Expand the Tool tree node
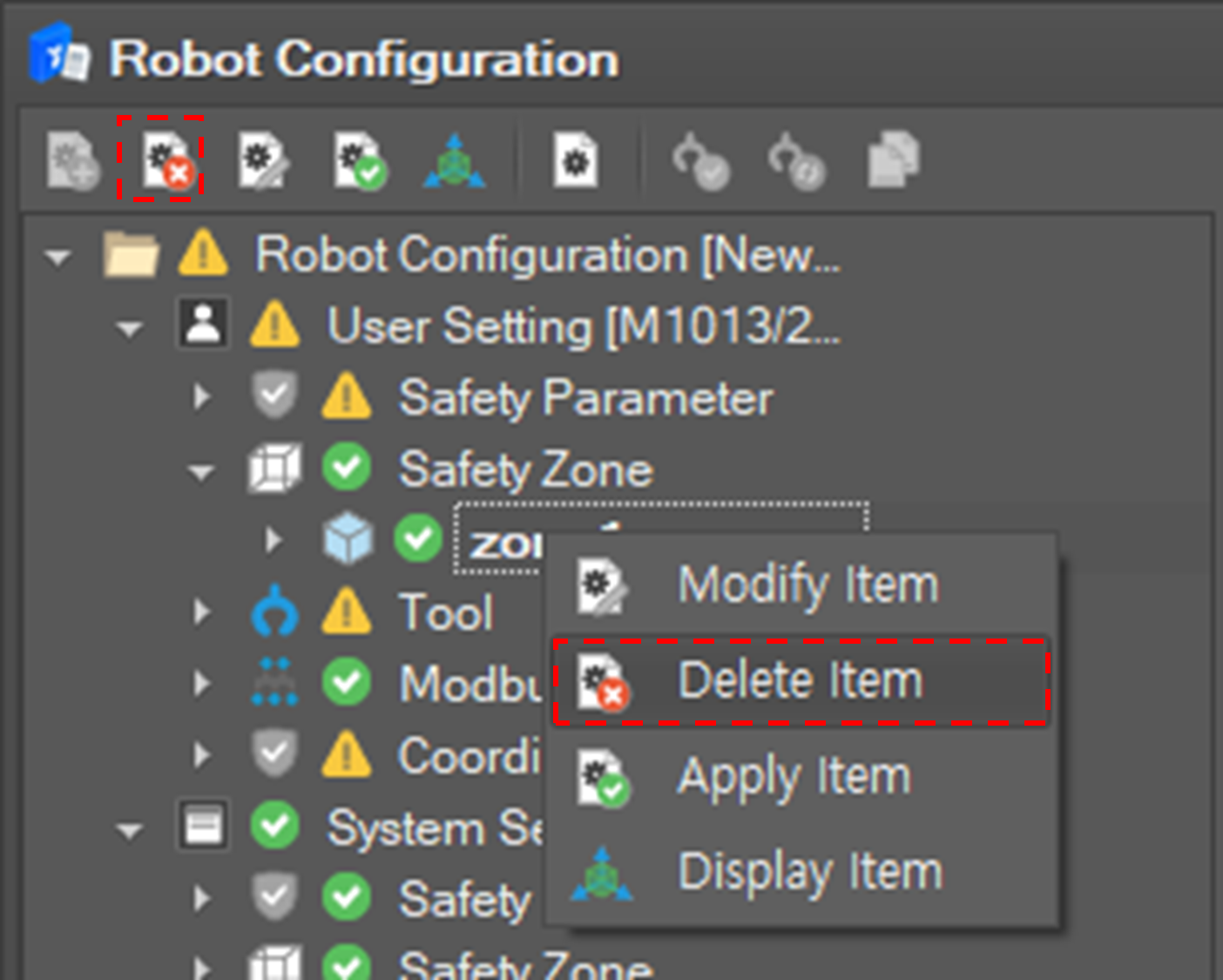The width and height of the screenshot is (1223, 980). click(x=202, y=612)
